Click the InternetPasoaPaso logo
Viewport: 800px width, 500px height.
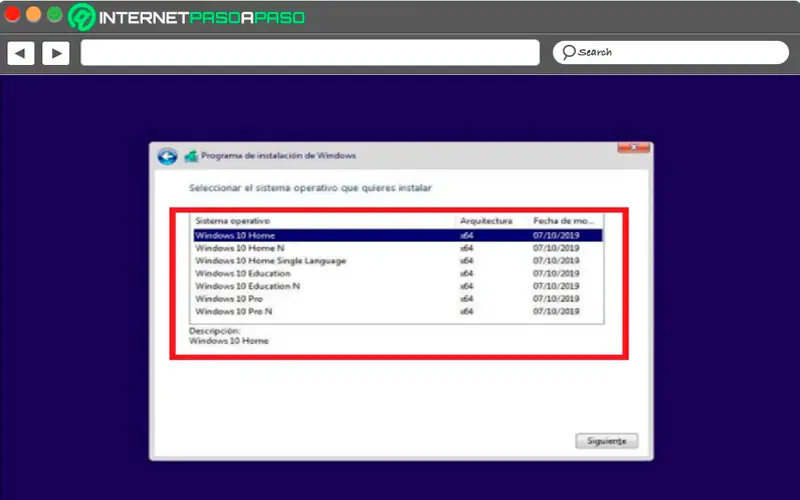(187, 17)
